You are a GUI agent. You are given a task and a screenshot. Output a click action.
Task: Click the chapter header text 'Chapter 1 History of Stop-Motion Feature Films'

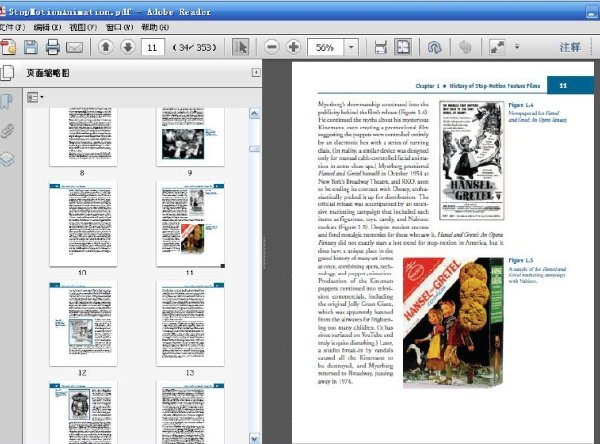tap(478, 86)
